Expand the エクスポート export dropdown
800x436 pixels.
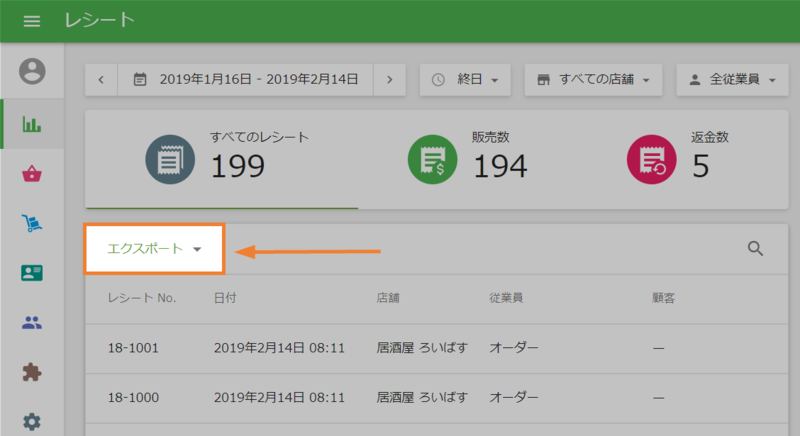pyautogui.click(x=154, y=249)
